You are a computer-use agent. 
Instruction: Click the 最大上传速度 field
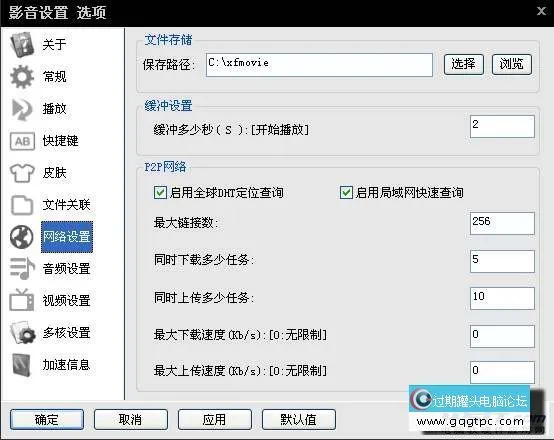coord(502,372)
